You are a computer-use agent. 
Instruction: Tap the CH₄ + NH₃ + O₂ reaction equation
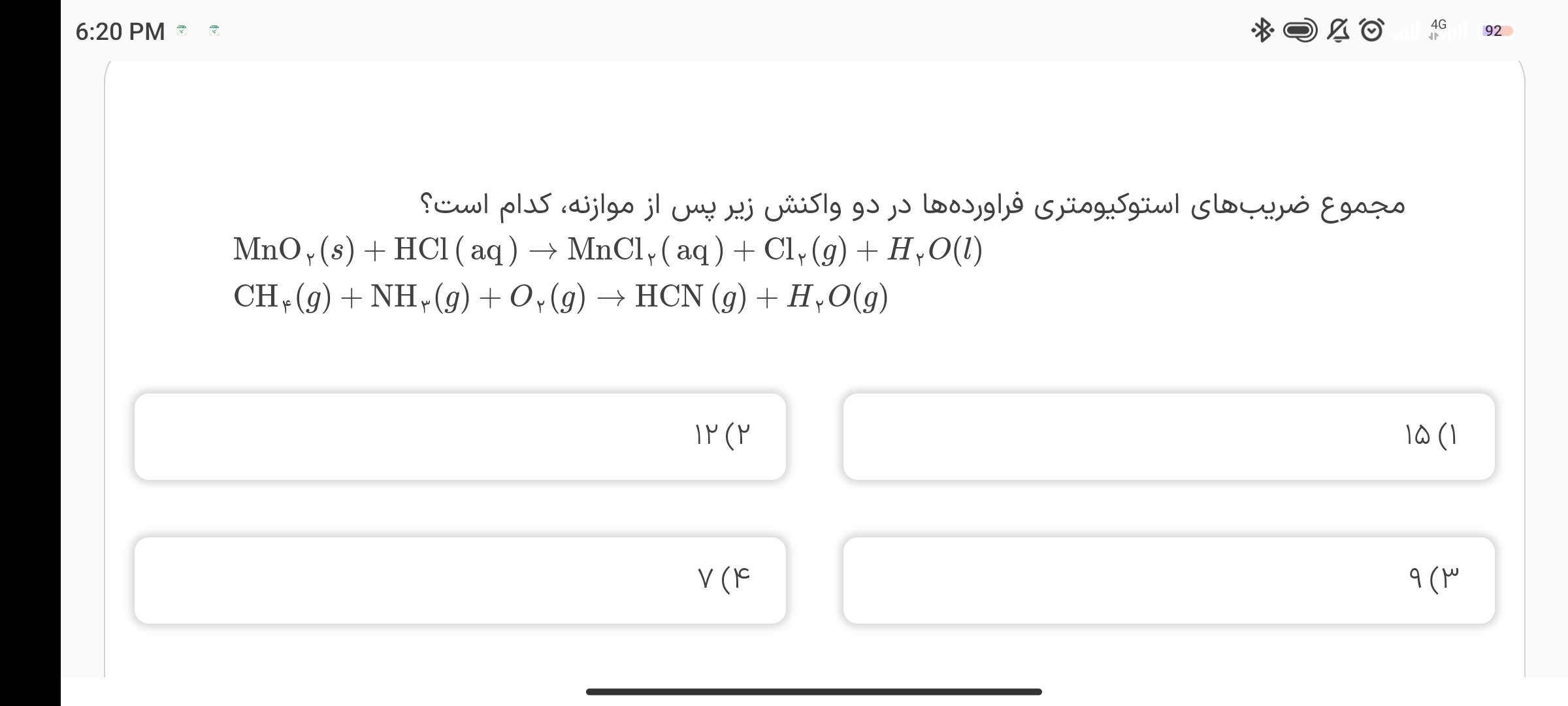coord(561,297)
